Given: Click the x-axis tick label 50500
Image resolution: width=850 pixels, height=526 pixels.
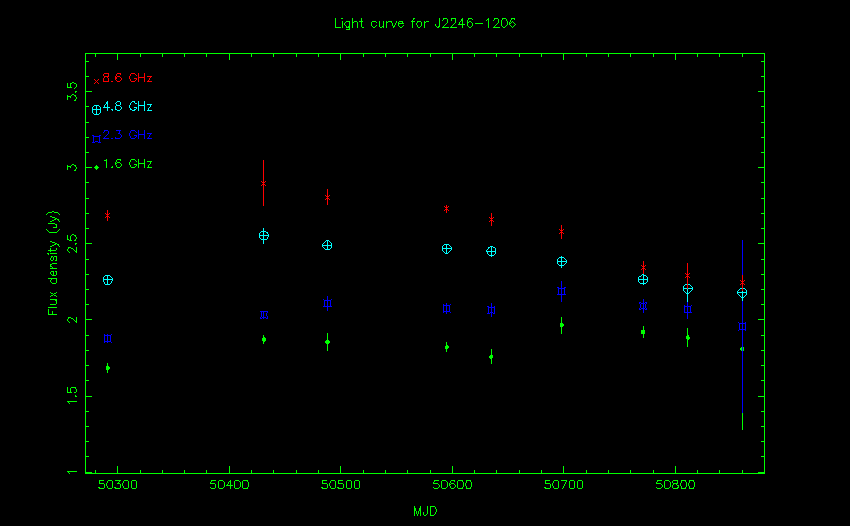Looking at the screenshot, I should [x=341, y=485].
